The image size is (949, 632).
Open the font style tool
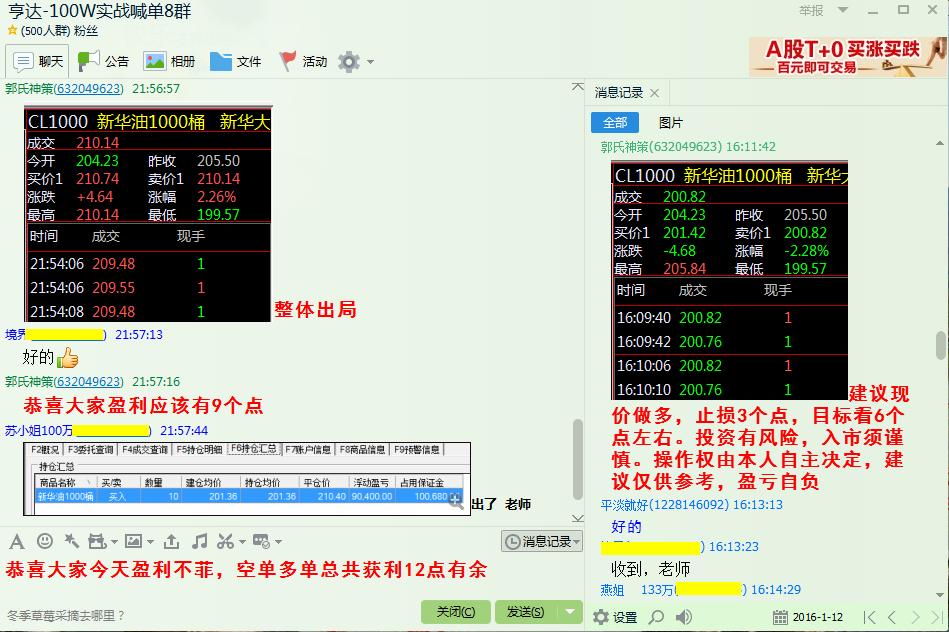16,542
